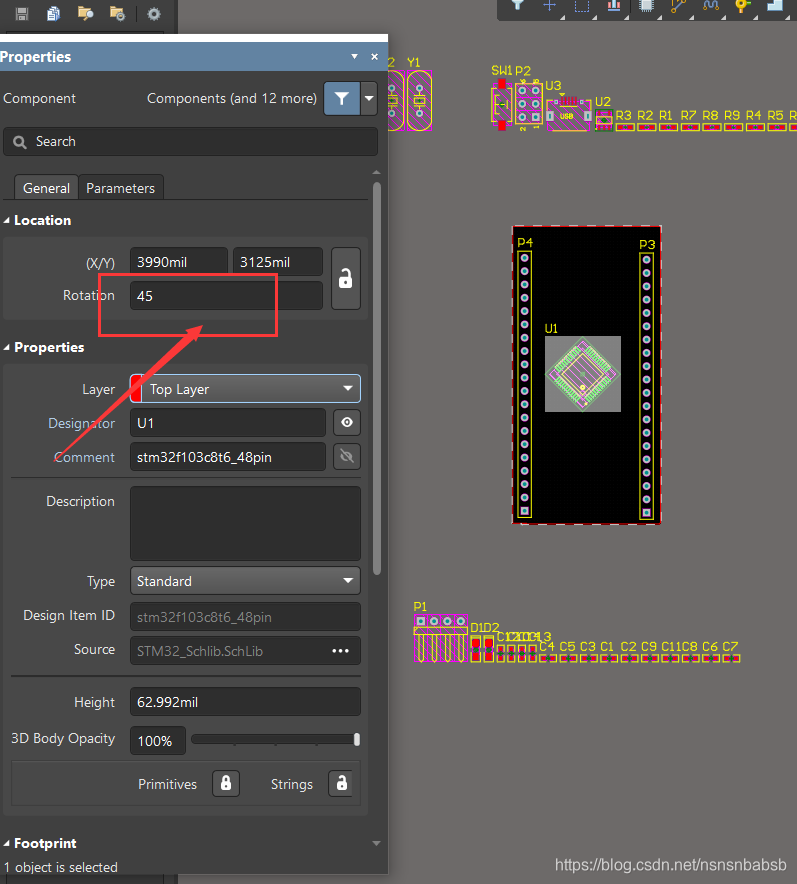Click the Search field
The image size is (797, 884).
tap(191, 142)
